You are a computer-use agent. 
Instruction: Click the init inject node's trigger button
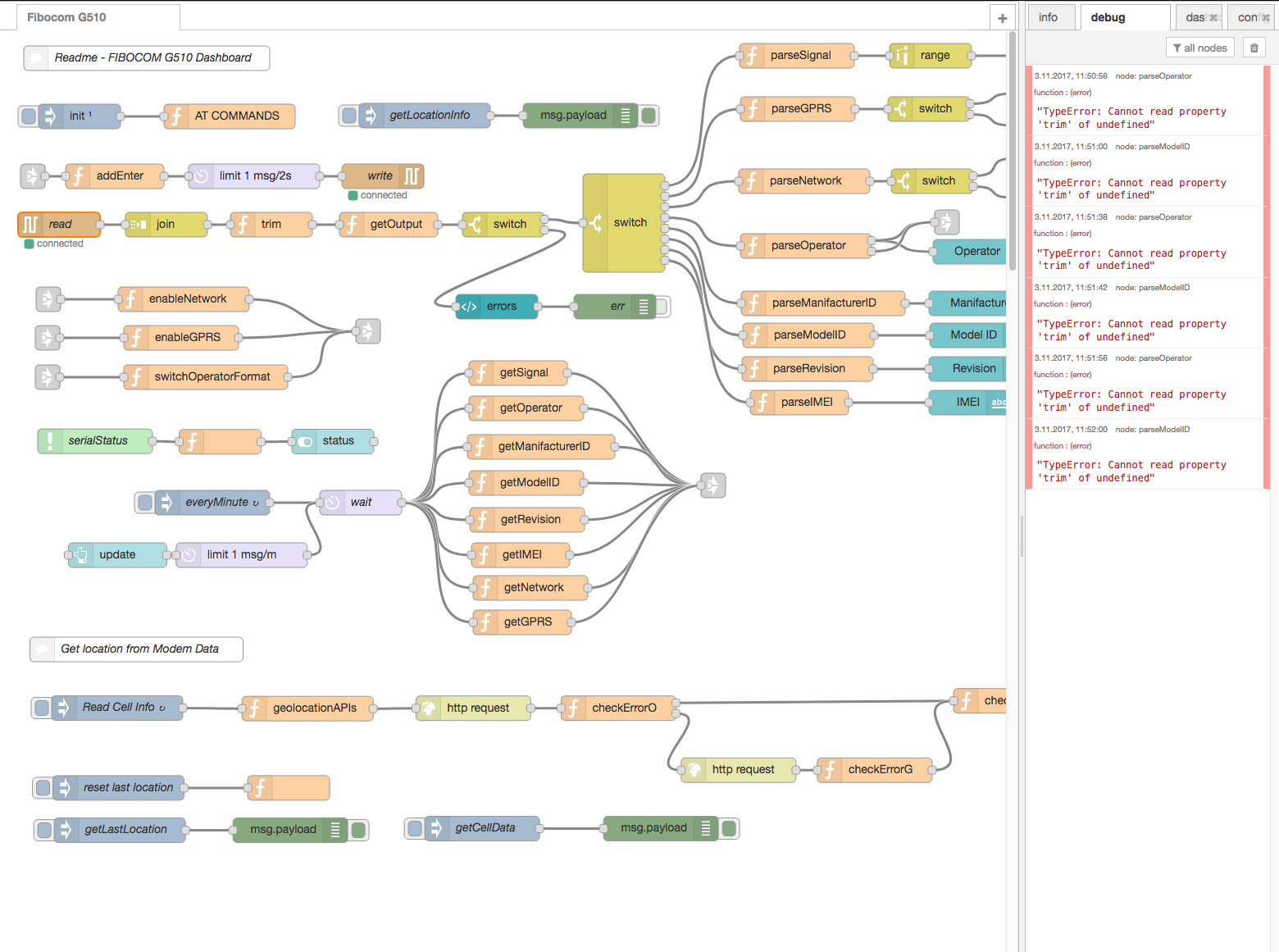pos(29,116)
